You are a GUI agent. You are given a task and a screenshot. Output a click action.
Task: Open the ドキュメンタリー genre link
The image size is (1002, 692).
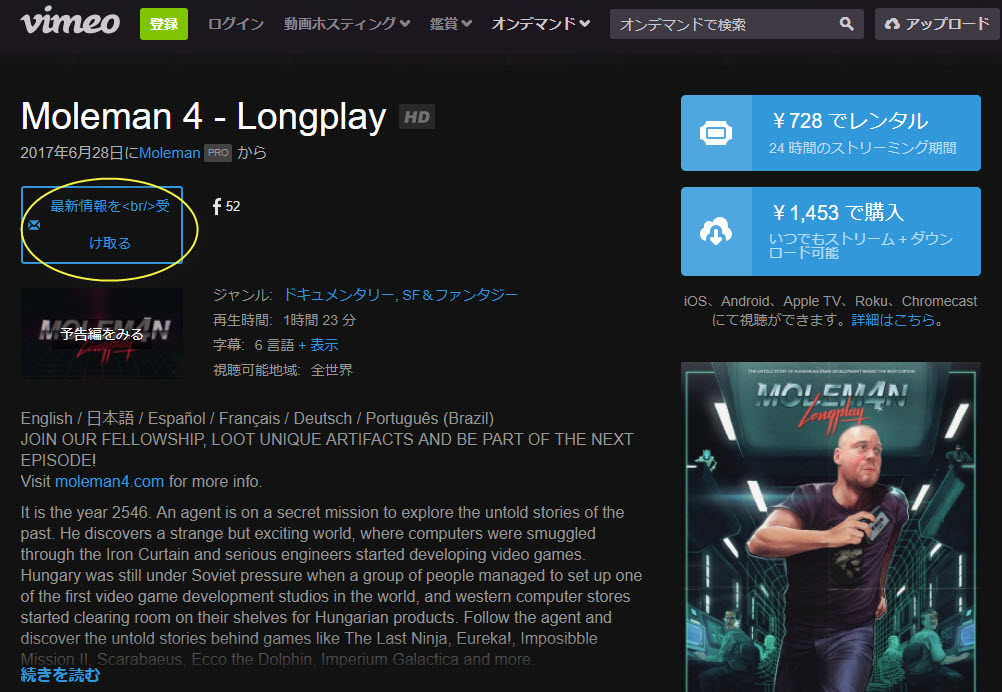point(339,295)
